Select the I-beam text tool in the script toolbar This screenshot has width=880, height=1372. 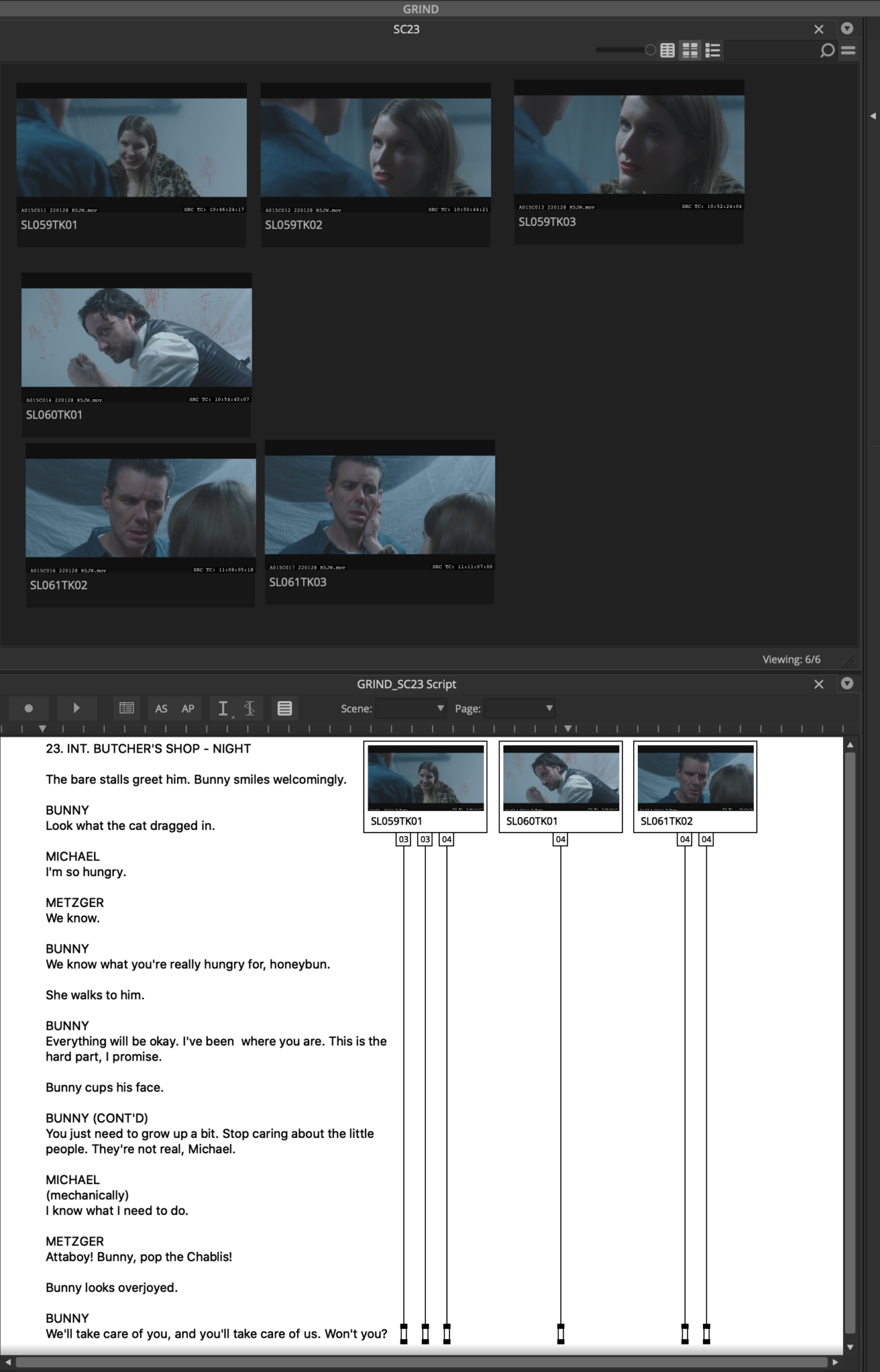point(223,709)
